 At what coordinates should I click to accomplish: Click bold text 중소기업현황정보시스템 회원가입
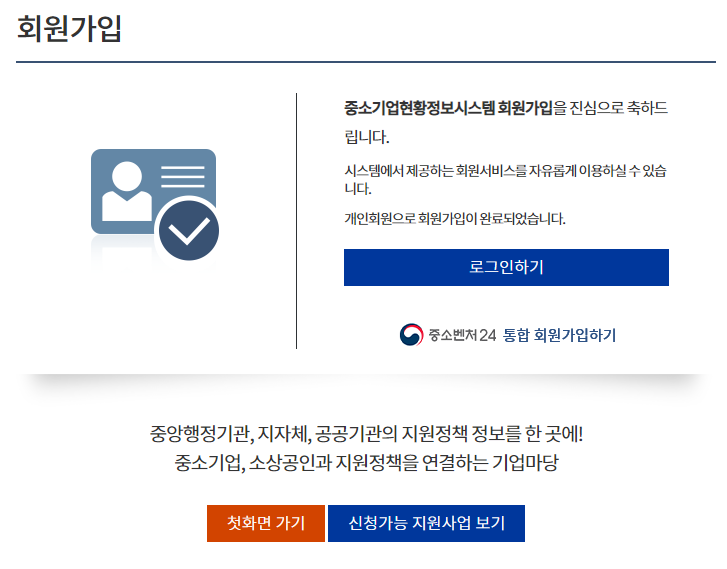(448, 108)
